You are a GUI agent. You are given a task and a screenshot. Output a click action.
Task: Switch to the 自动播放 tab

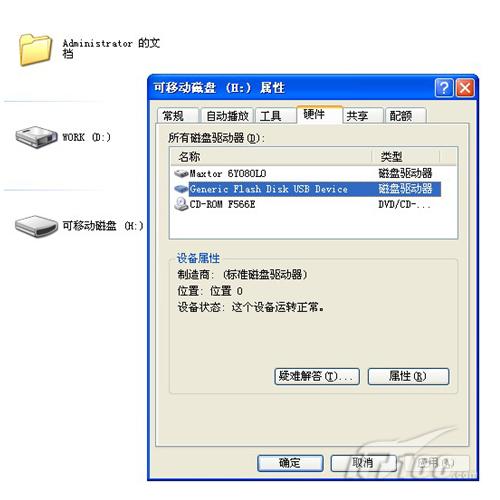pyautogui.click(x=227, y=116)
